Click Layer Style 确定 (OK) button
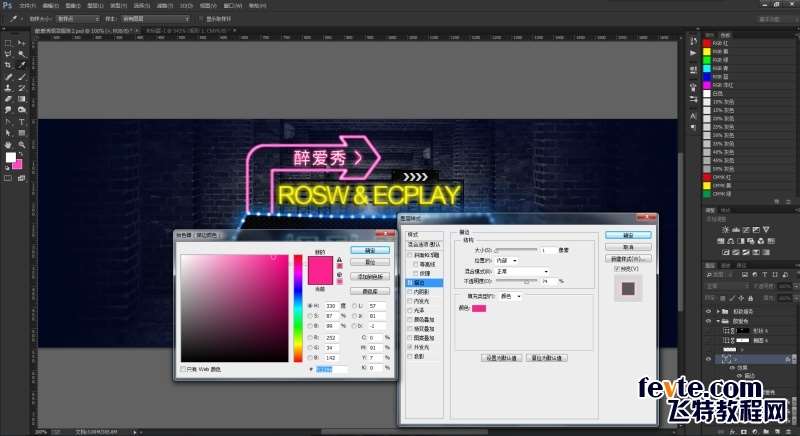Screen dimensions: 800x436 click(x=629, y=235)
